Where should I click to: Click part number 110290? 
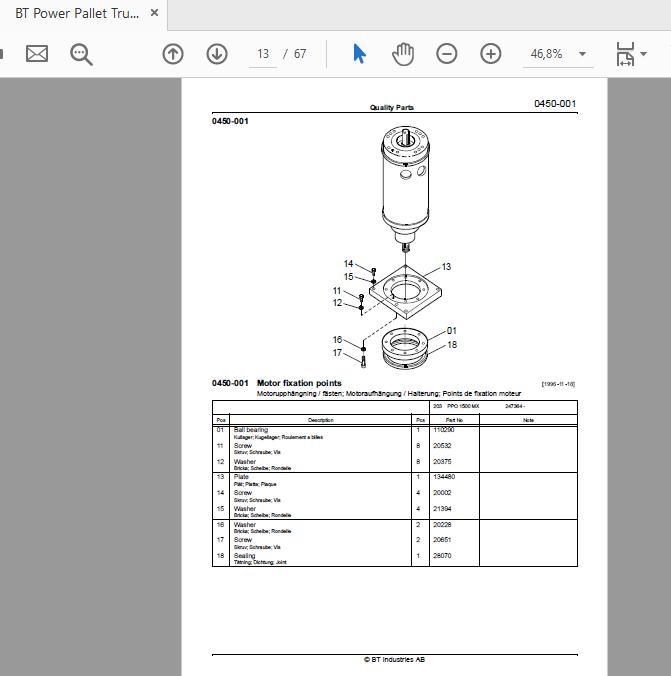tap(443, 430)
